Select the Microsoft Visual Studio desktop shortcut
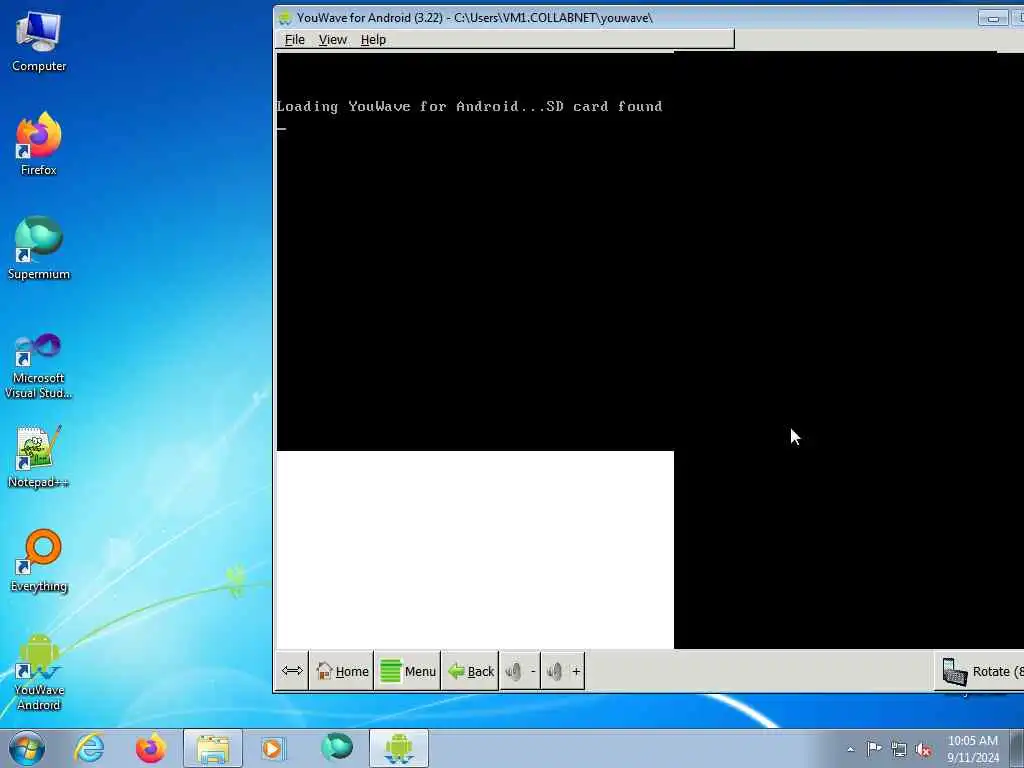The height and width of the screenshot is (768, 1024). click(x=39, y=366)
